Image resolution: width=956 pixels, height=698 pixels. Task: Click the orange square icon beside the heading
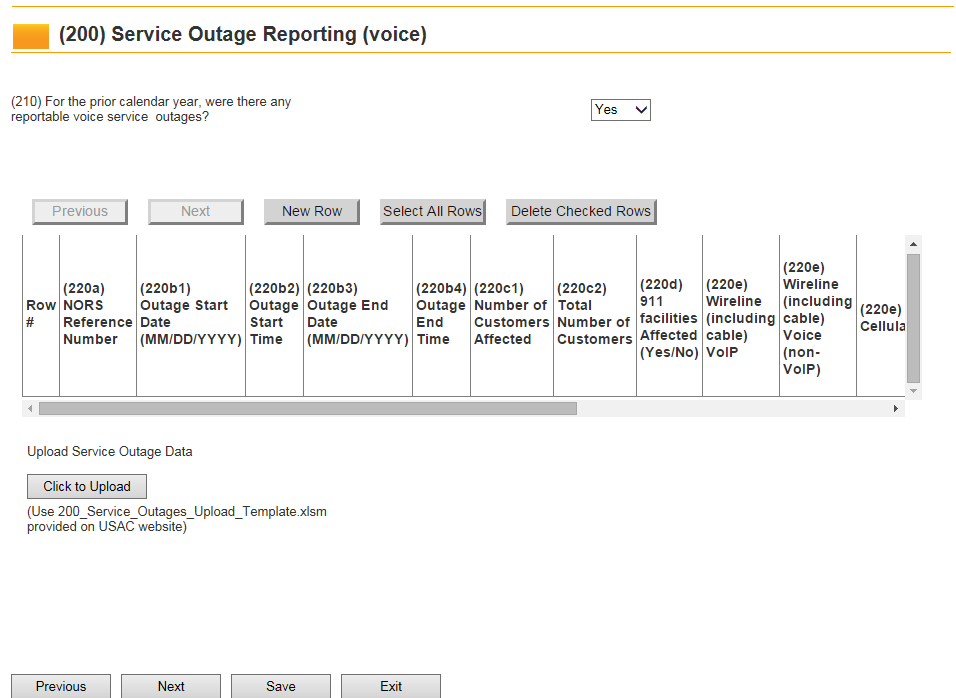[x=30, y=36]
